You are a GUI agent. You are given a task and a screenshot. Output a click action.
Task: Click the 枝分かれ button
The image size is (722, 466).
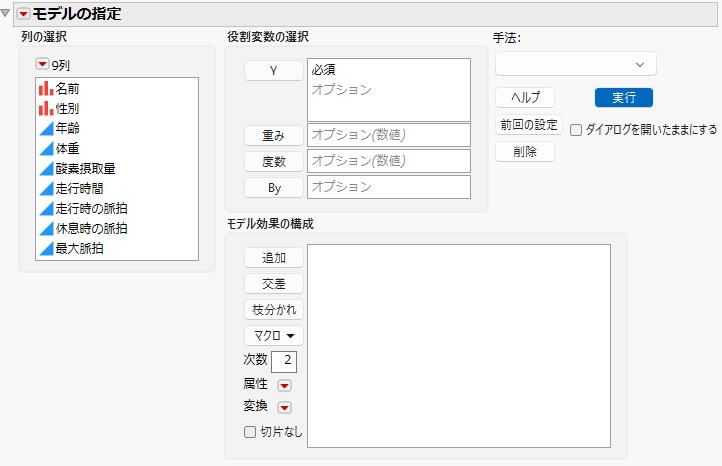274,309
